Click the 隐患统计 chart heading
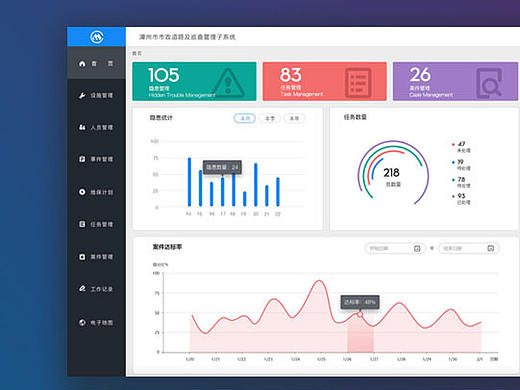The height and width of the screenshot is (390, 520). (x=161, y=118)
